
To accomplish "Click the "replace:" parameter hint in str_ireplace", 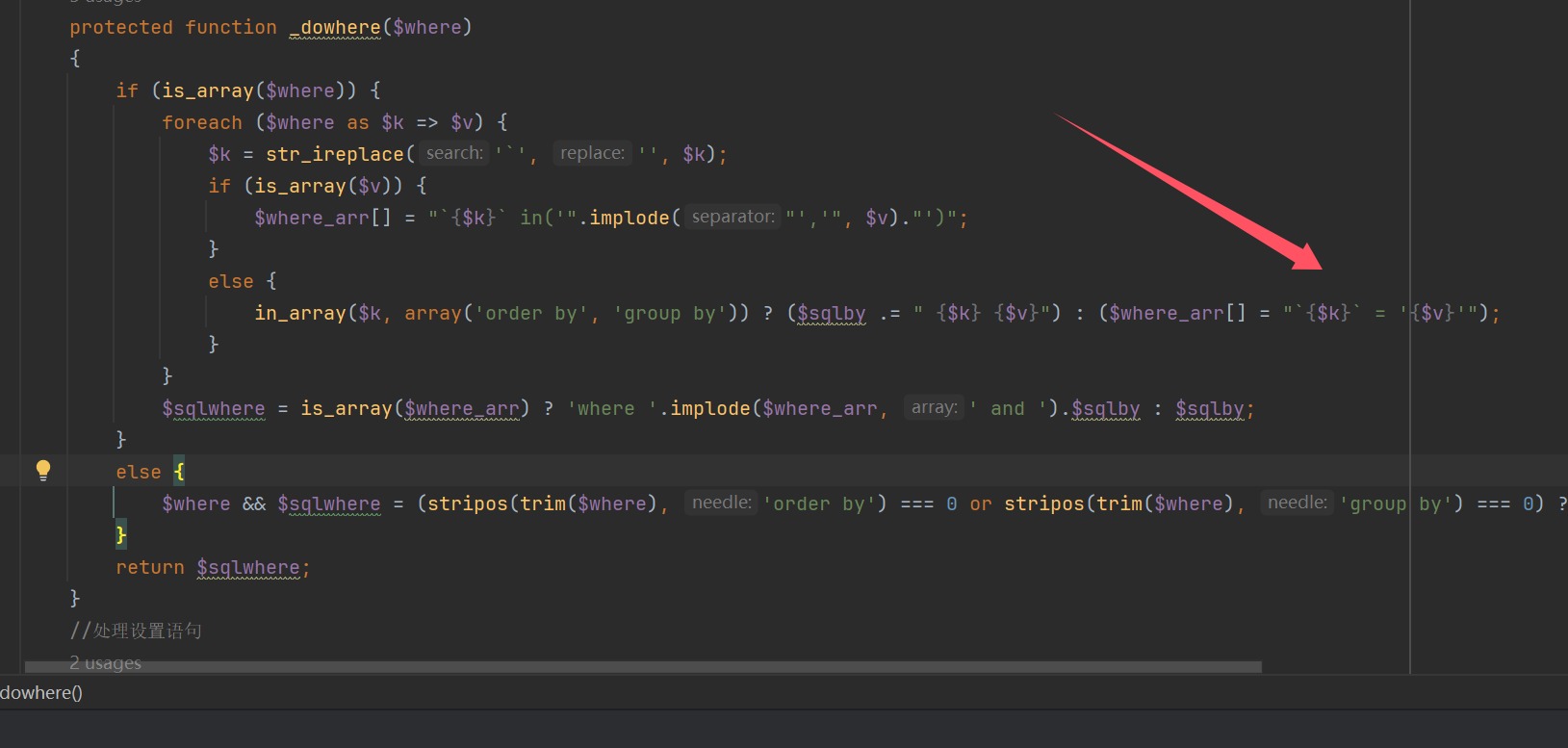I will 592,153.
